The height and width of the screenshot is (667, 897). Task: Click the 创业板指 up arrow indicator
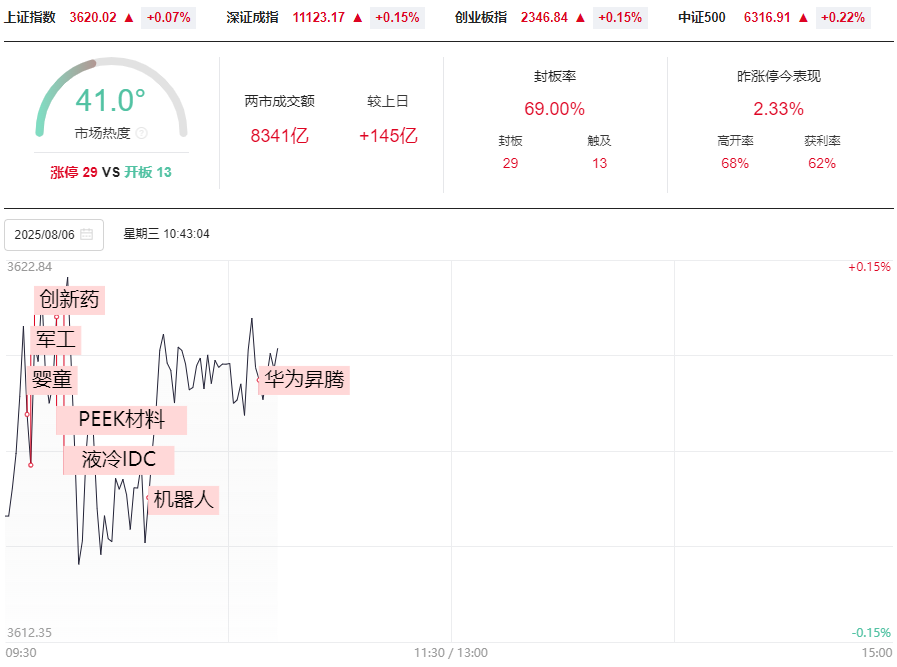(x=580, y=17)
